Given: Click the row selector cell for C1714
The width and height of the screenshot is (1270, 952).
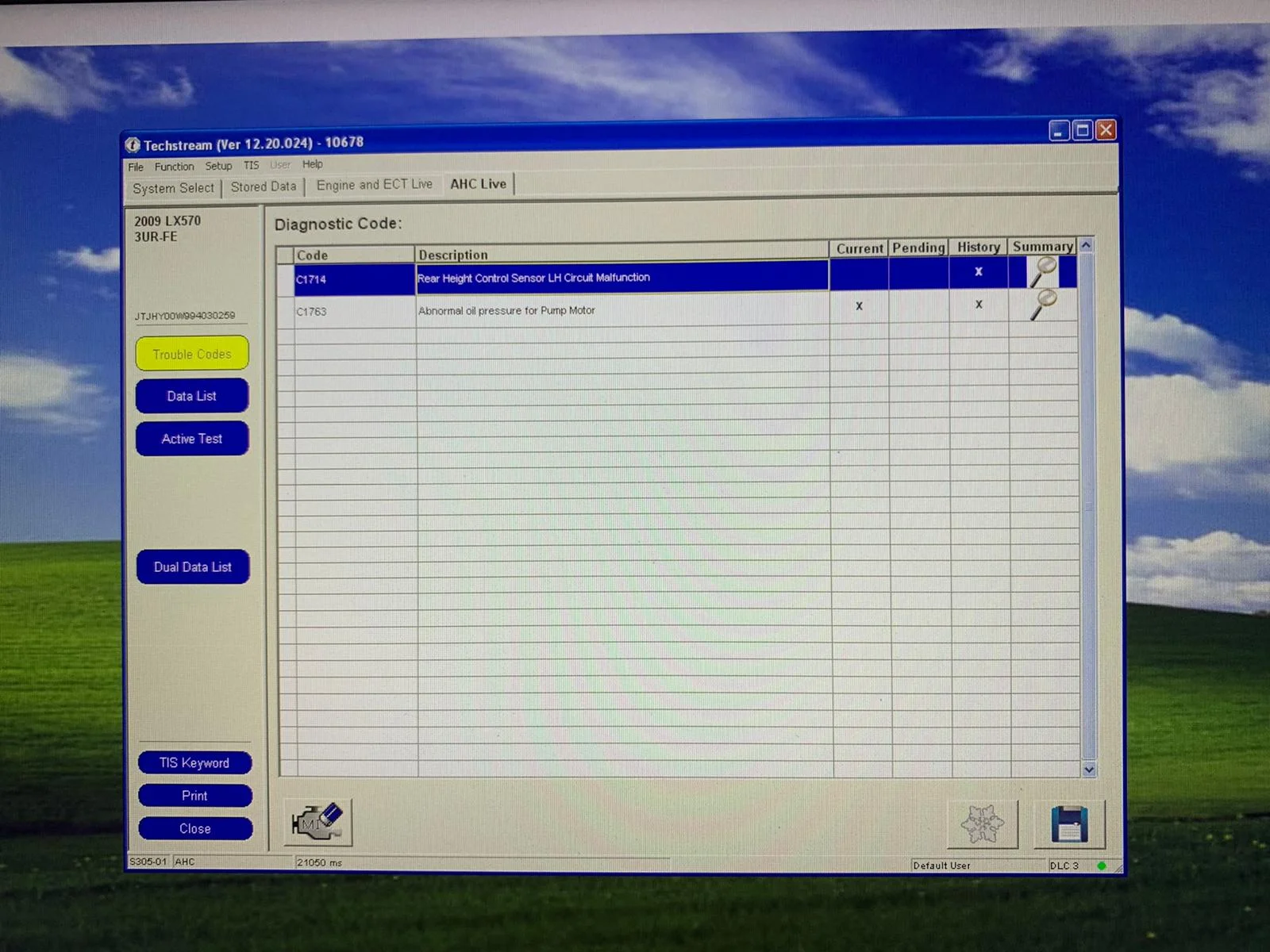Looking at the screenshot, I should [x=285, y=280].
